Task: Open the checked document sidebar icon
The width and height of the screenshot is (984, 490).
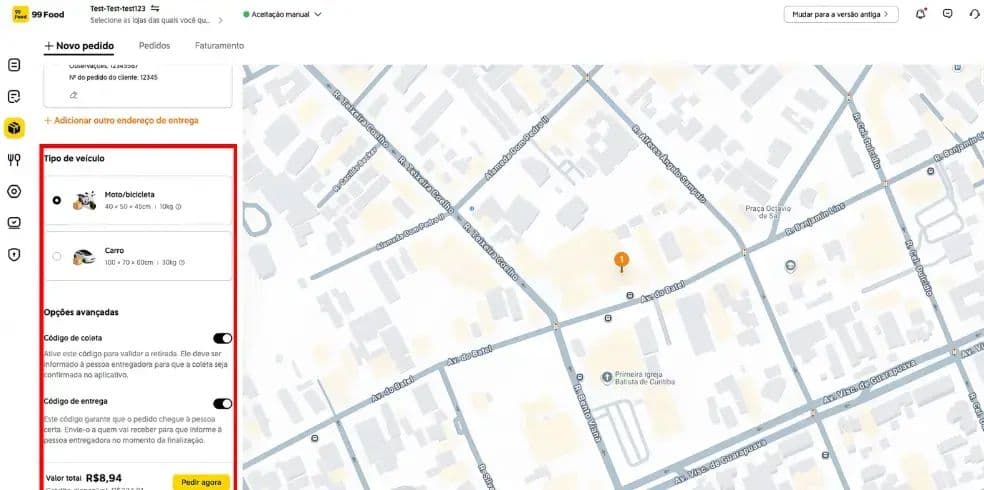Action: [x=14, y=97]
